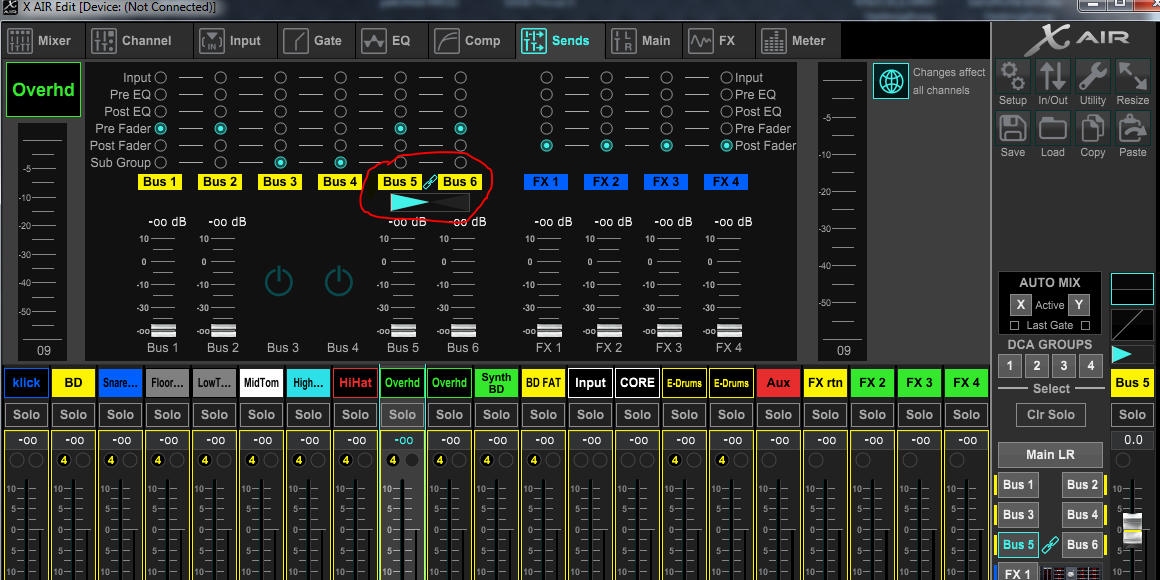Click the Bus 1 send fader handle
Image resolution: width=1160 pixels, height=580 pixels.
pos(163,330)
